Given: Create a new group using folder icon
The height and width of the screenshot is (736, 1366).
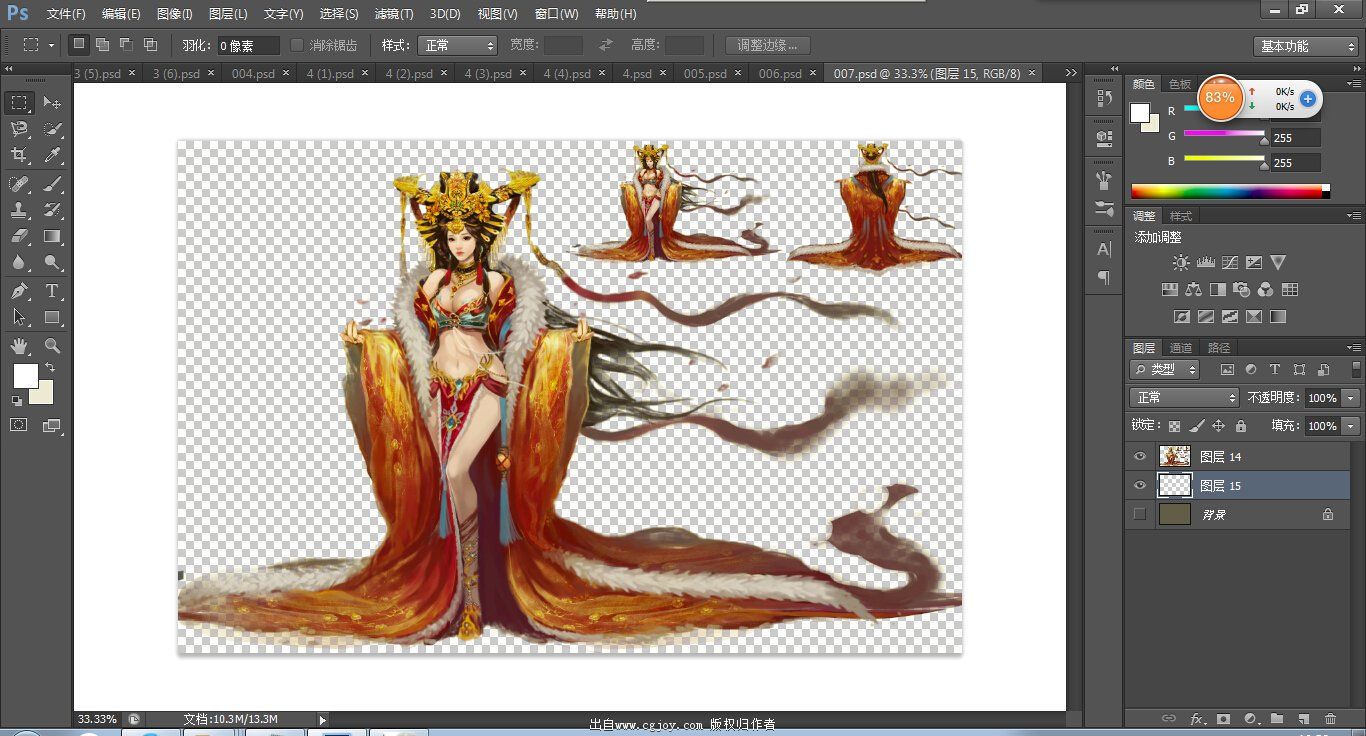Looking at the screenshot, I should pyautogui.click(x=1277, y=718).
